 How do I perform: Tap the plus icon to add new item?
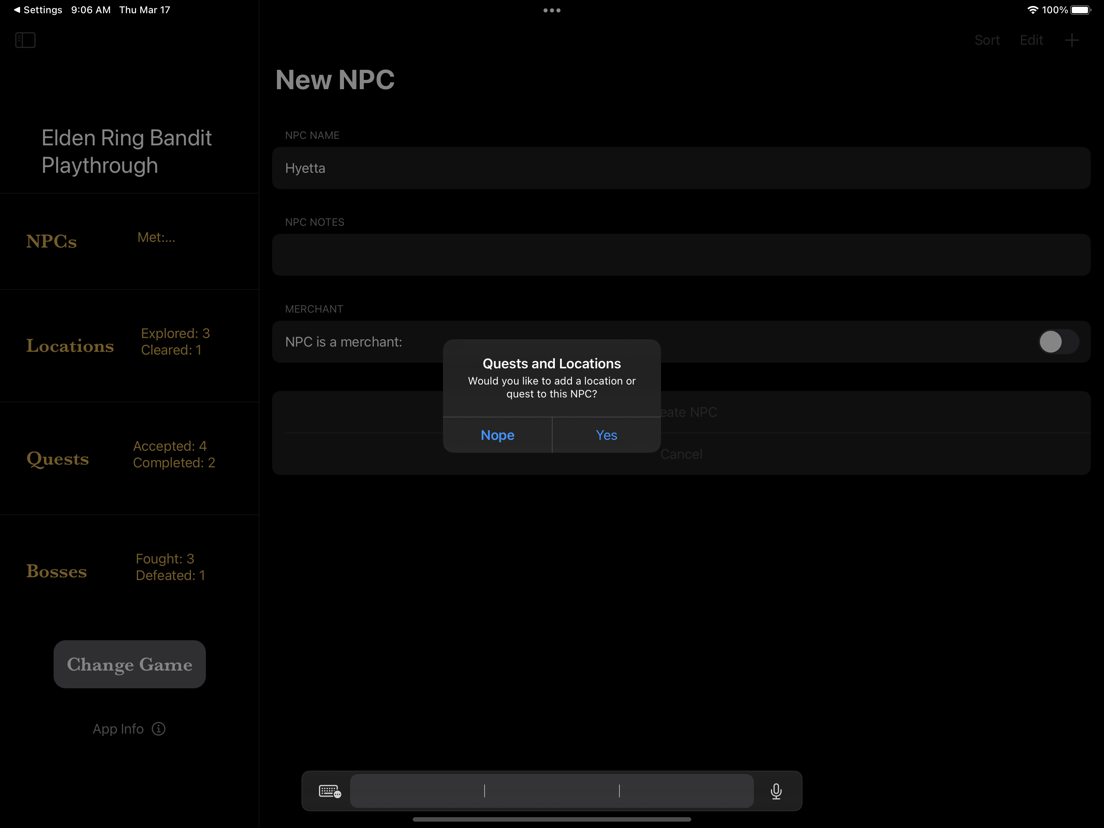(1072, 40)
